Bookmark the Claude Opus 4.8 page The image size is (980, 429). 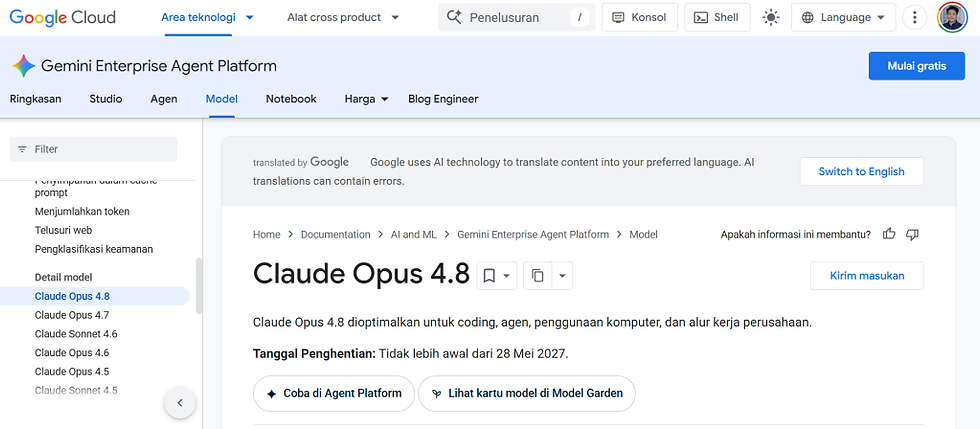(489, 276)
